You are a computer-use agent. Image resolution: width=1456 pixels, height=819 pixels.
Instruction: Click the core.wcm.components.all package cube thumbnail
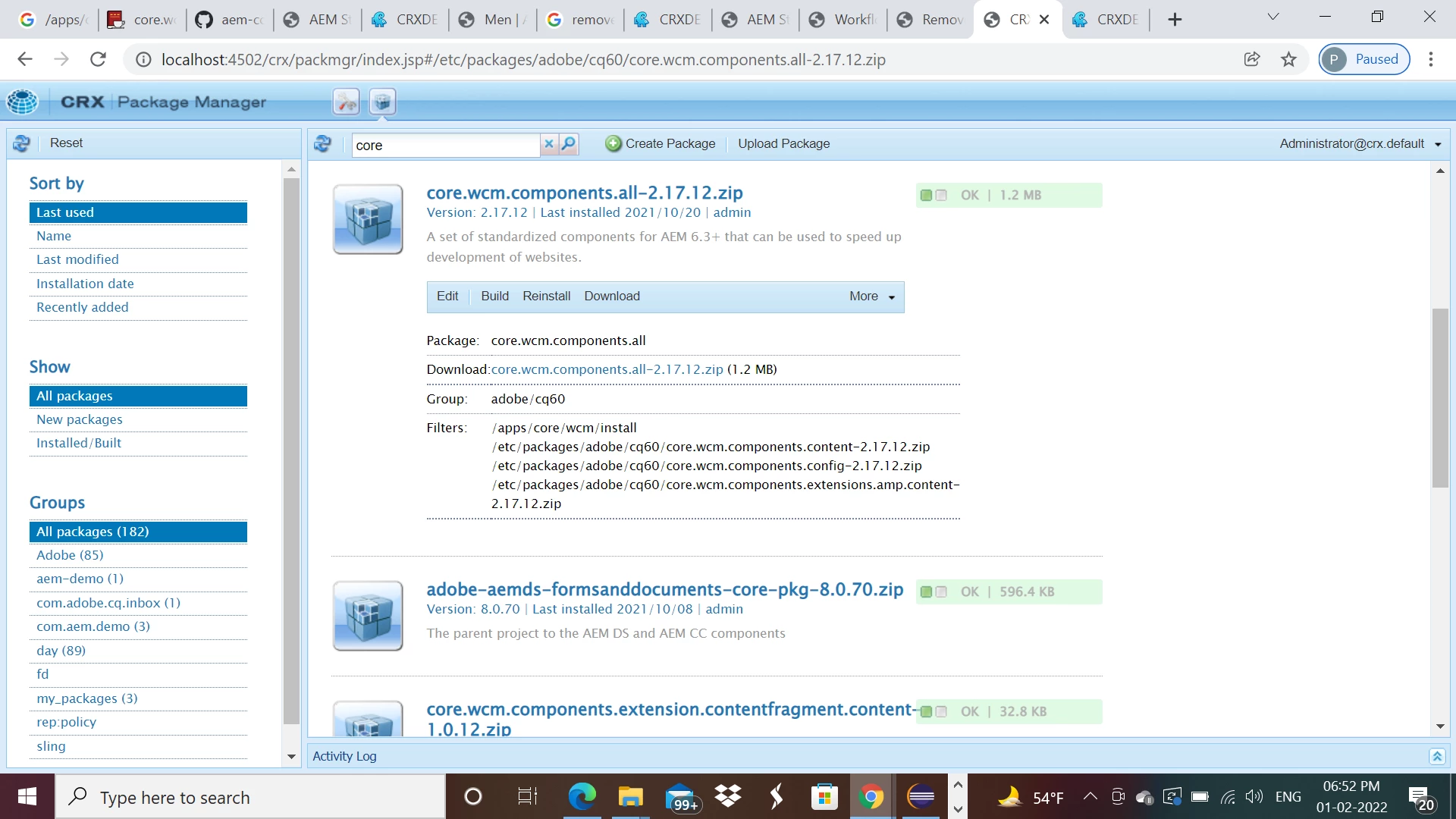point(368,219)
